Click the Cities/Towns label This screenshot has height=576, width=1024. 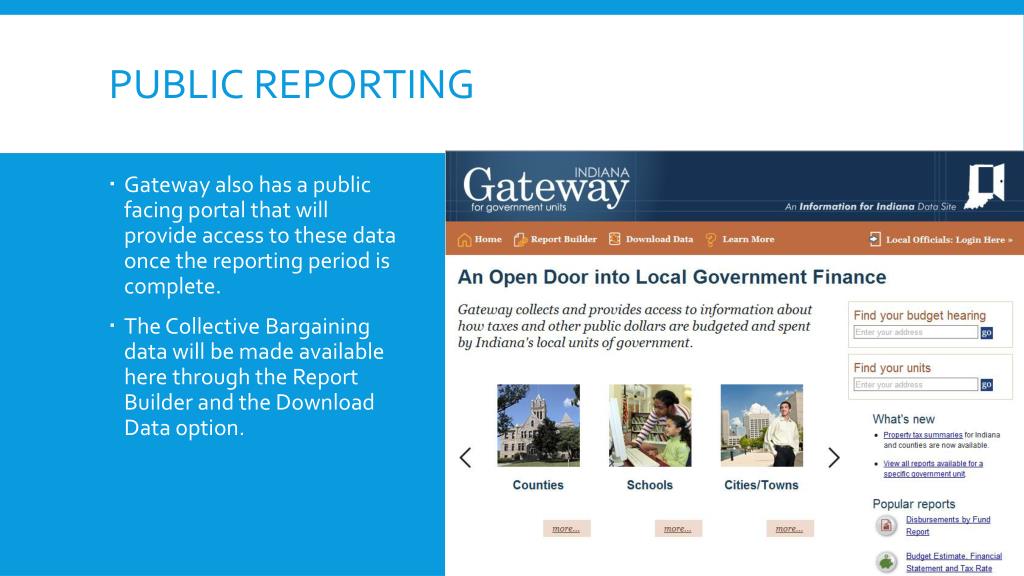click(761, 485)
